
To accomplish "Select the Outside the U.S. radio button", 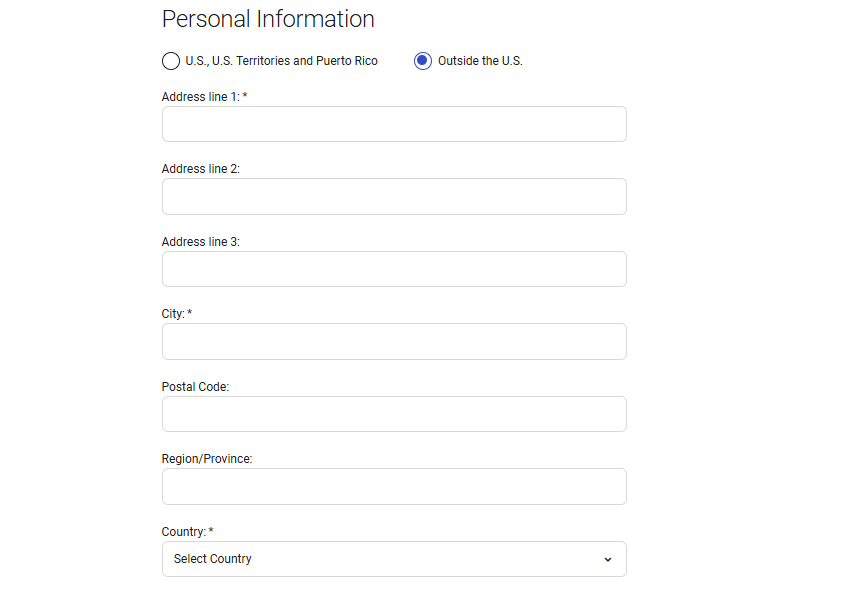I will (x=423, y=61).
